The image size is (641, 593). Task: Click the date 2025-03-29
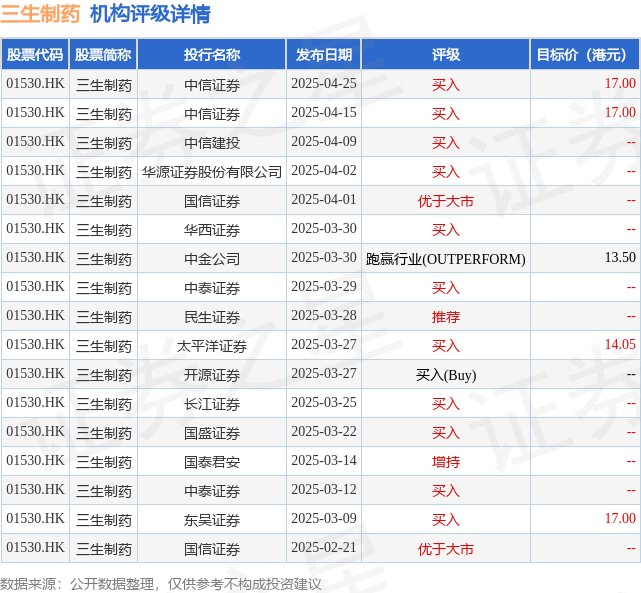click(324, 287)
